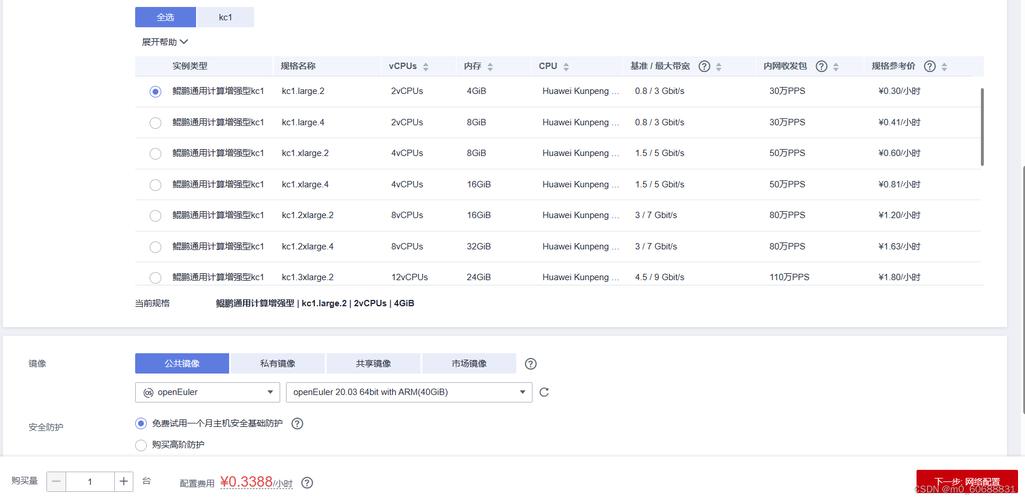Sort table by 内存 column arrows
This screenshot has height=500, width=1025.
[x=490, y=67]
